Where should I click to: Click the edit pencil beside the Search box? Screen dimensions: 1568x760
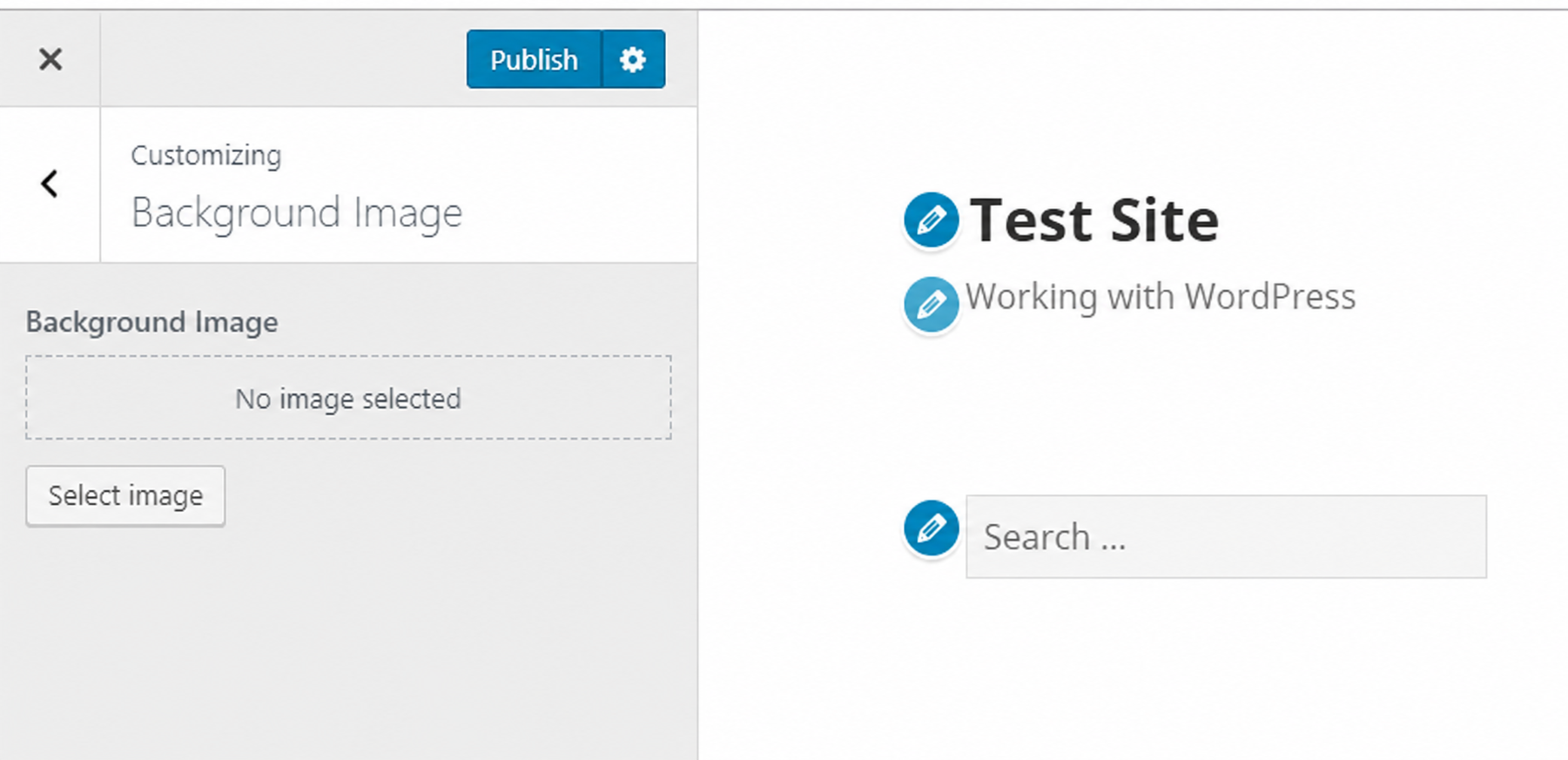[931, 528]
